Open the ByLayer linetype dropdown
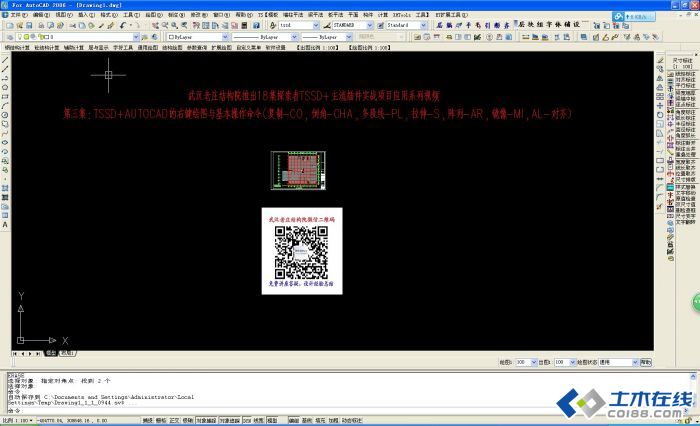Screen dimensions: 700x426 tap(294, 37)
